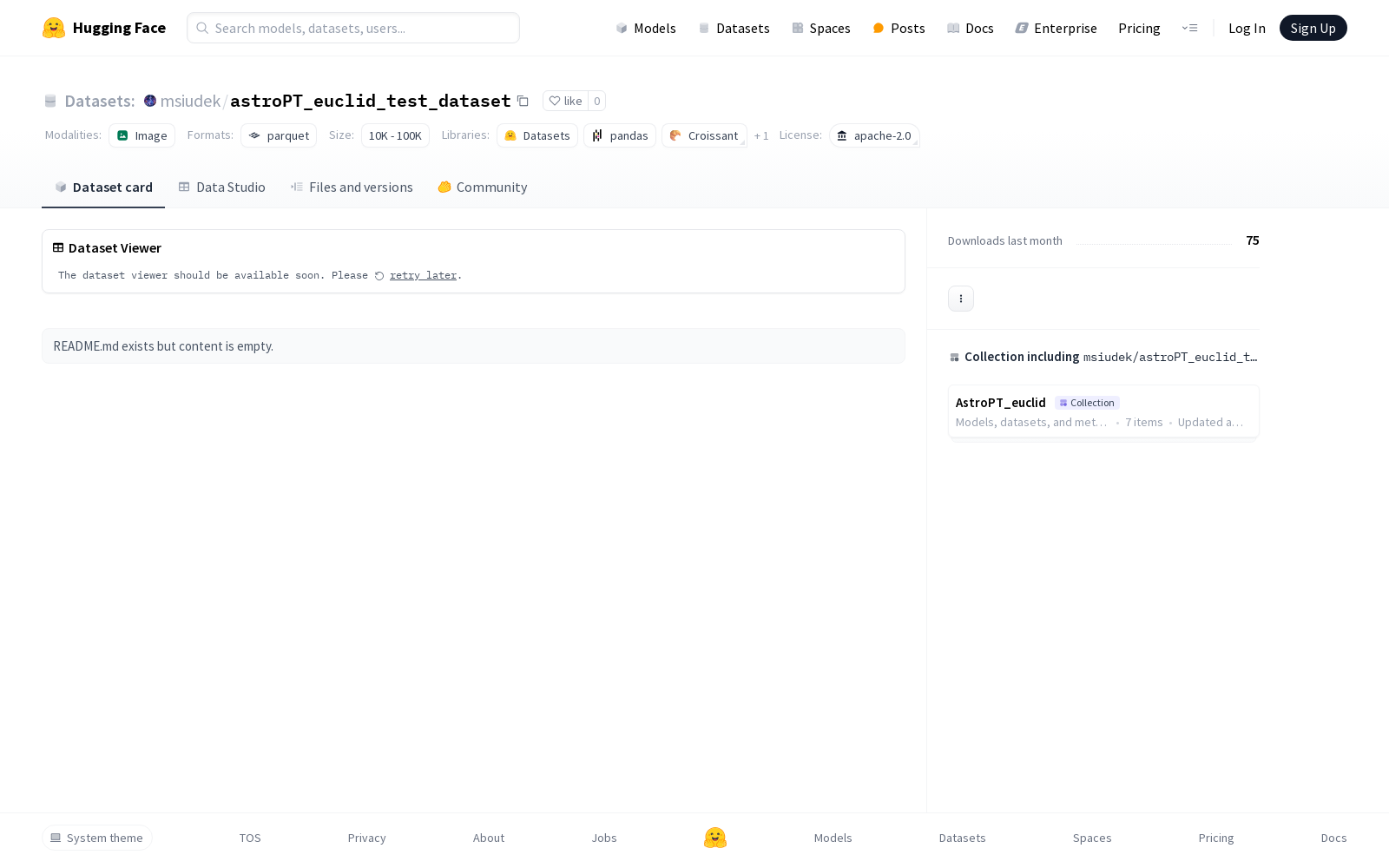Click the README.md exists but empty notice
The width and height of the screenshot is (1389, 868).
coord(473,345)
